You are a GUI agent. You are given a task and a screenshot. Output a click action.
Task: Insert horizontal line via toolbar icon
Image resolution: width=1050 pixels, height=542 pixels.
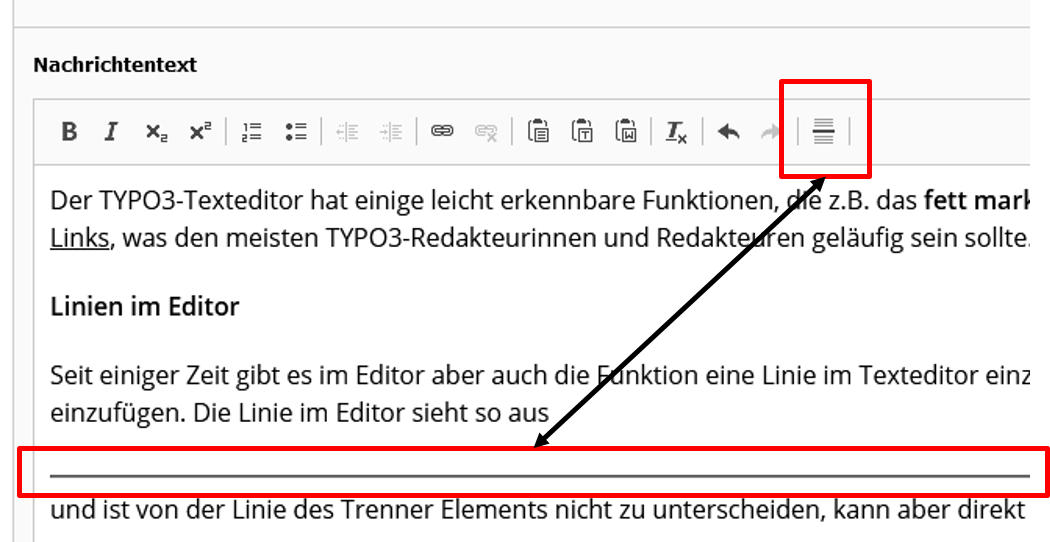[x=823, y=132]
